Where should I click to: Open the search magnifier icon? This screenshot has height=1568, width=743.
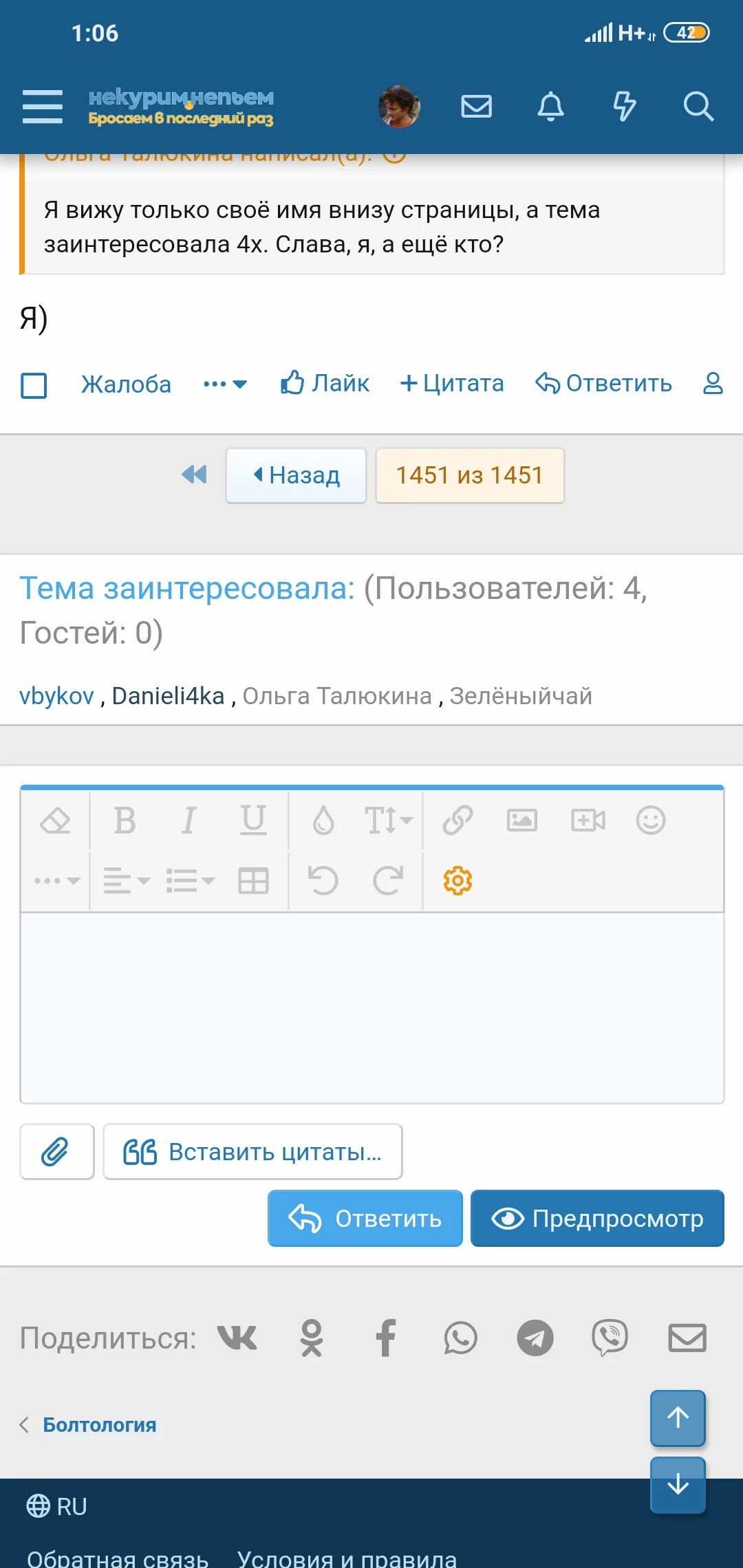tap(698, 107)
